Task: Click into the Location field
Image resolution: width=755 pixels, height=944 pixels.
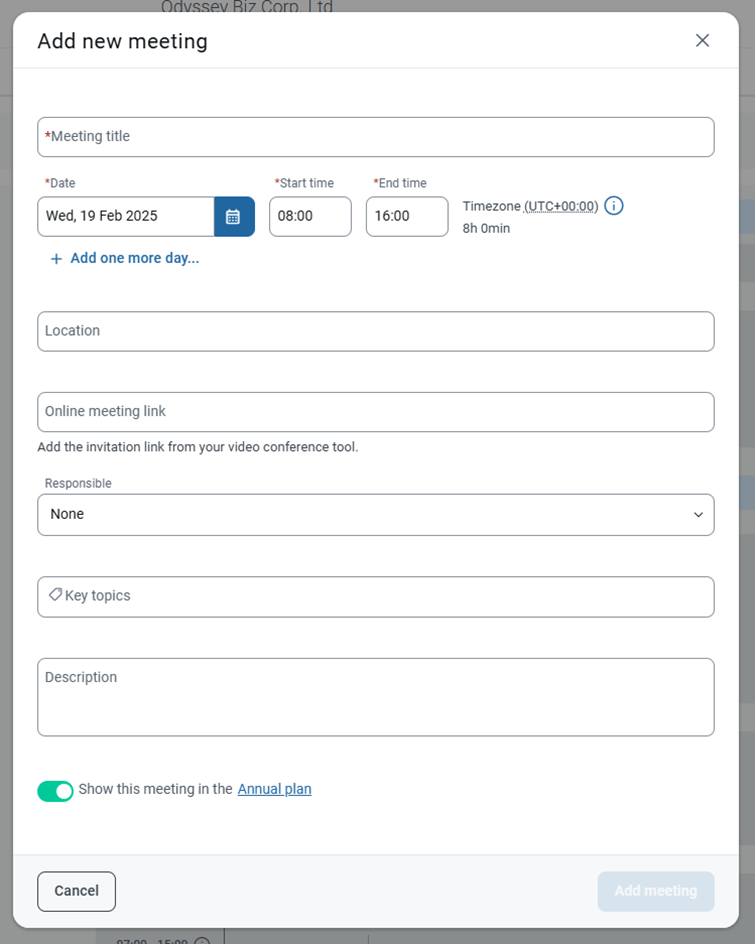Action: (376, 331)
